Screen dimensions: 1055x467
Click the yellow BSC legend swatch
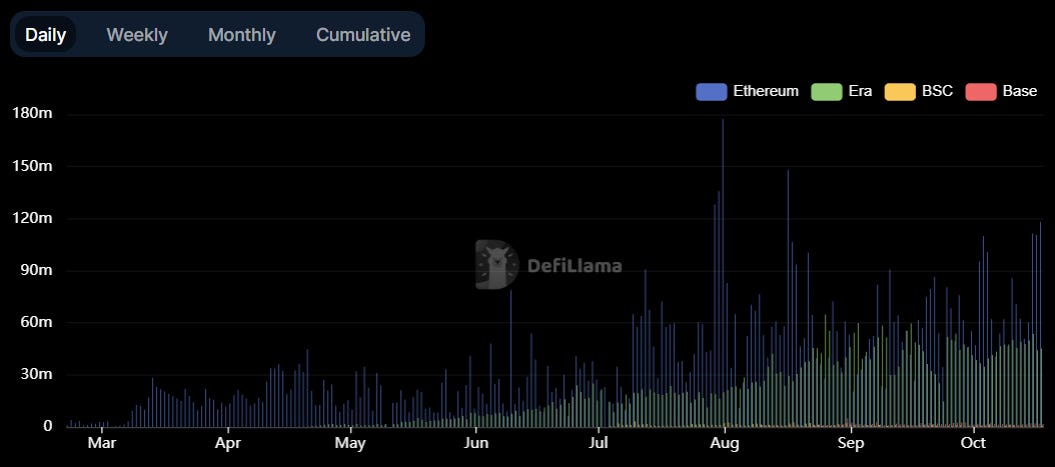(x=900, y=92)
